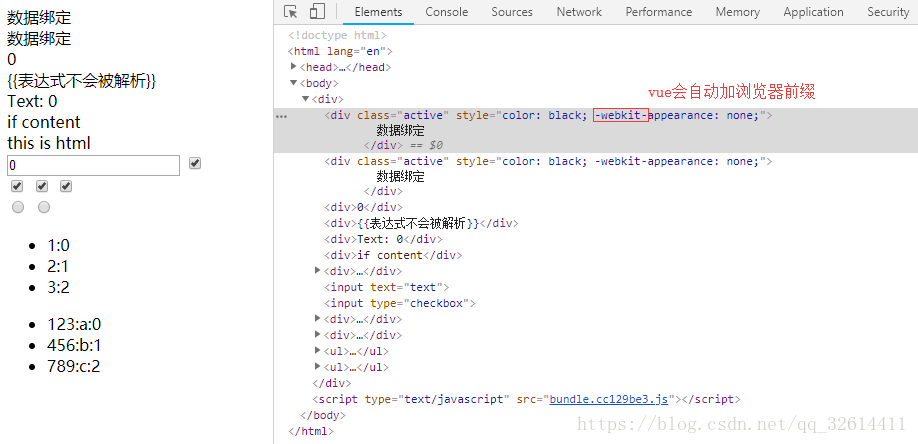
Task: Click the closing /body tag line
Action: point(323,415)
